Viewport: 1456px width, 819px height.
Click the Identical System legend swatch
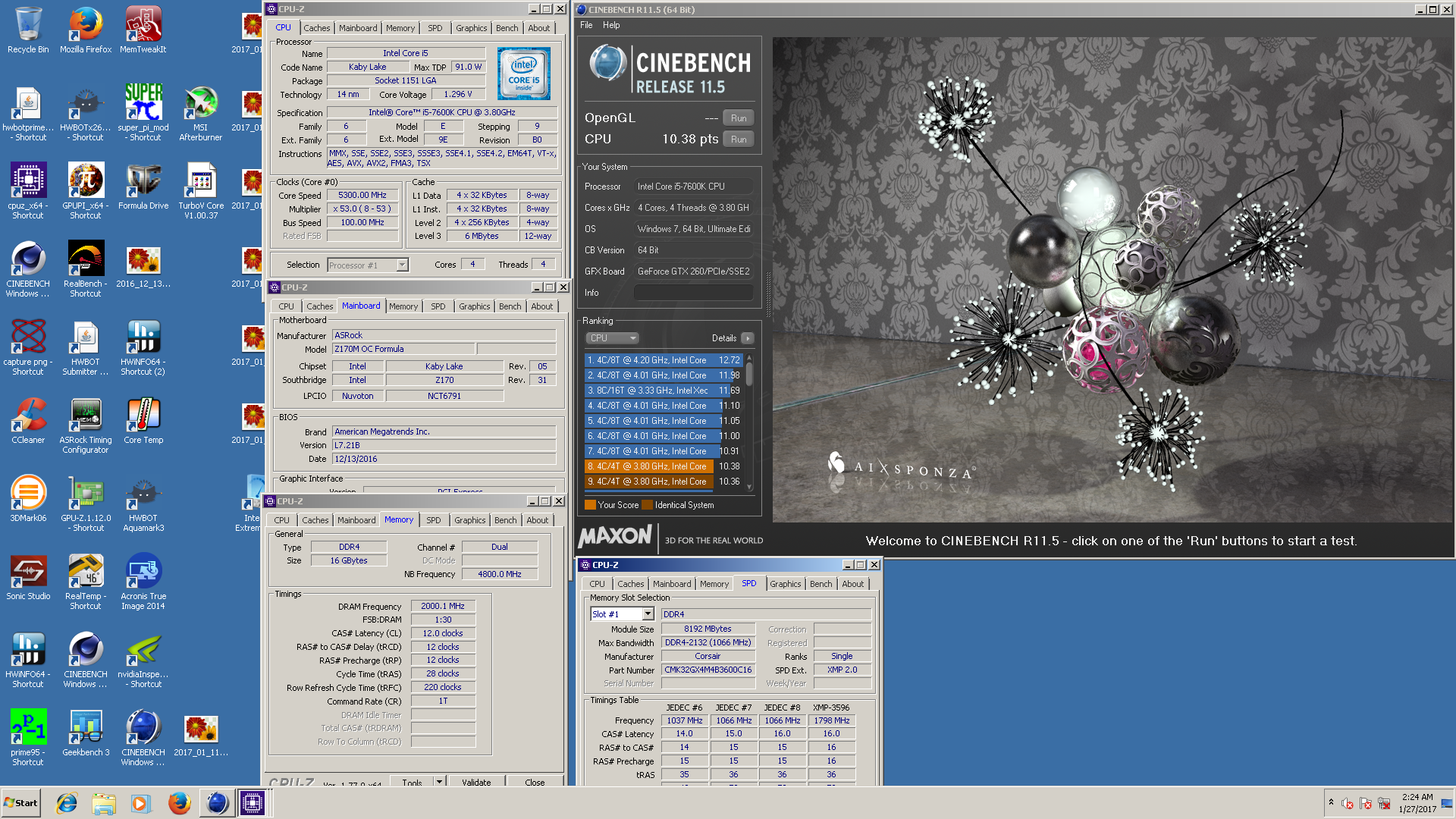coord(647,505)
